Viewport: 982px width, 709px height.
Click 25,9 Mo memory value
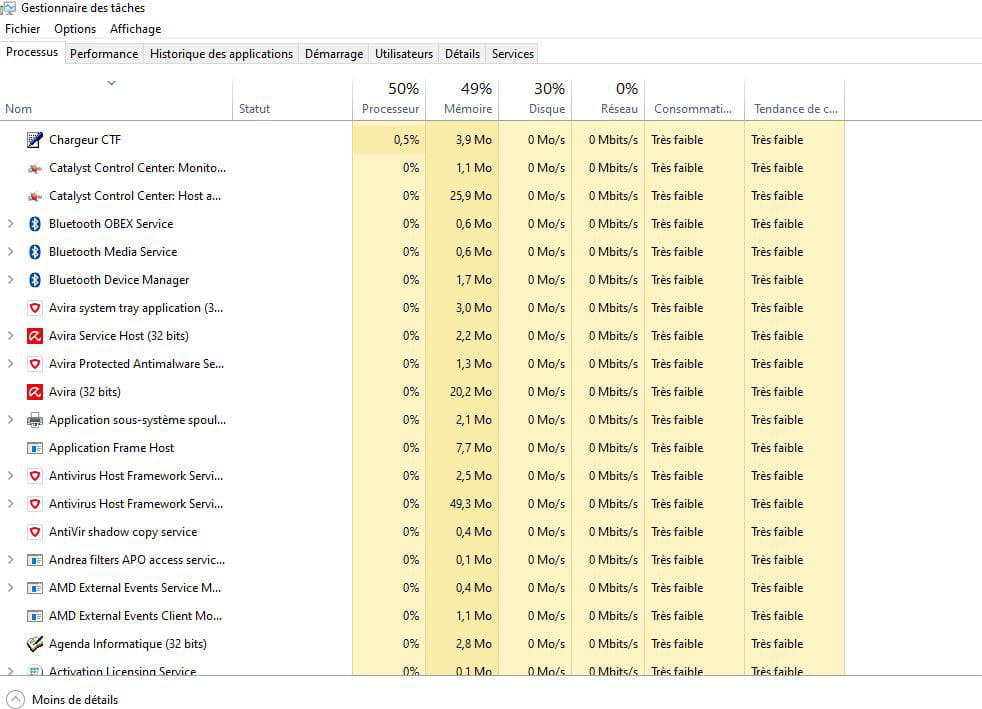[471, 196]
